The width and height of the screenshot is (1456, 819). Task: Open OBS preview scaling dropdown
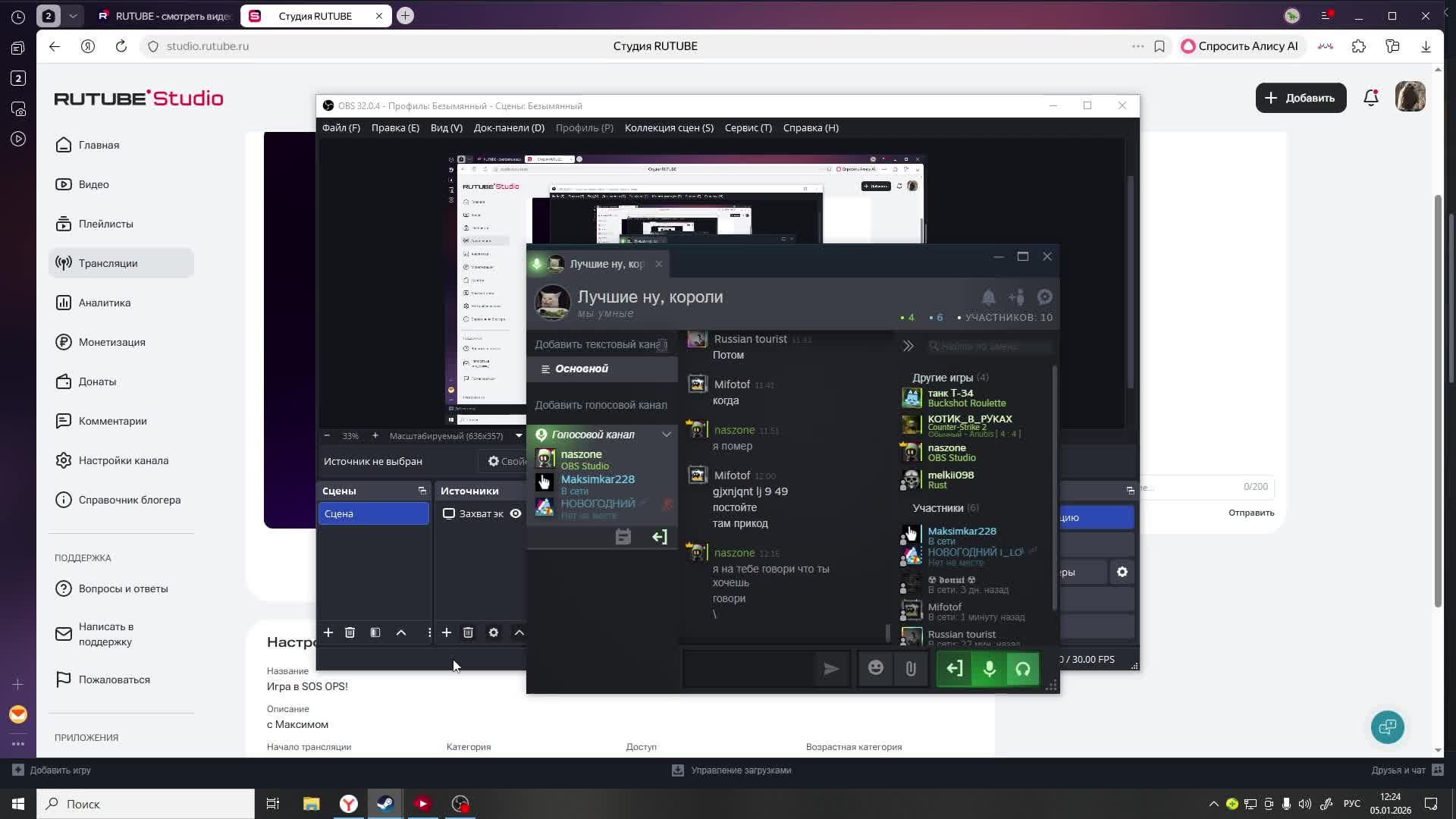[519, 436]
